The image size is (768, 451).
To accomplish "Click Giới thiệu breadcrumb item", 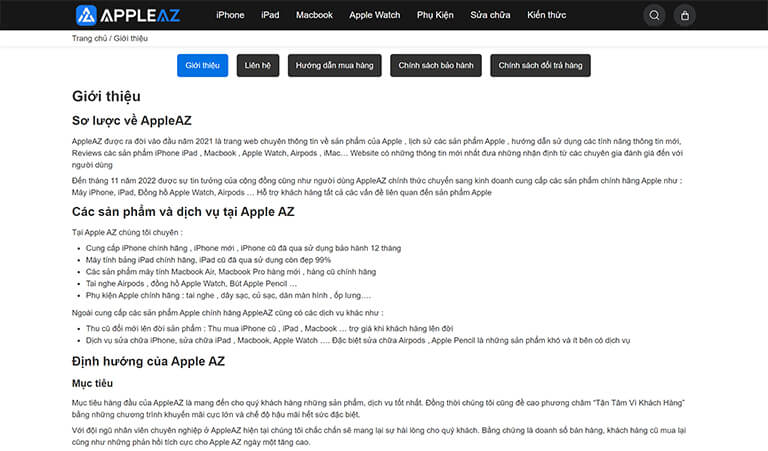I will coord(130,38).
